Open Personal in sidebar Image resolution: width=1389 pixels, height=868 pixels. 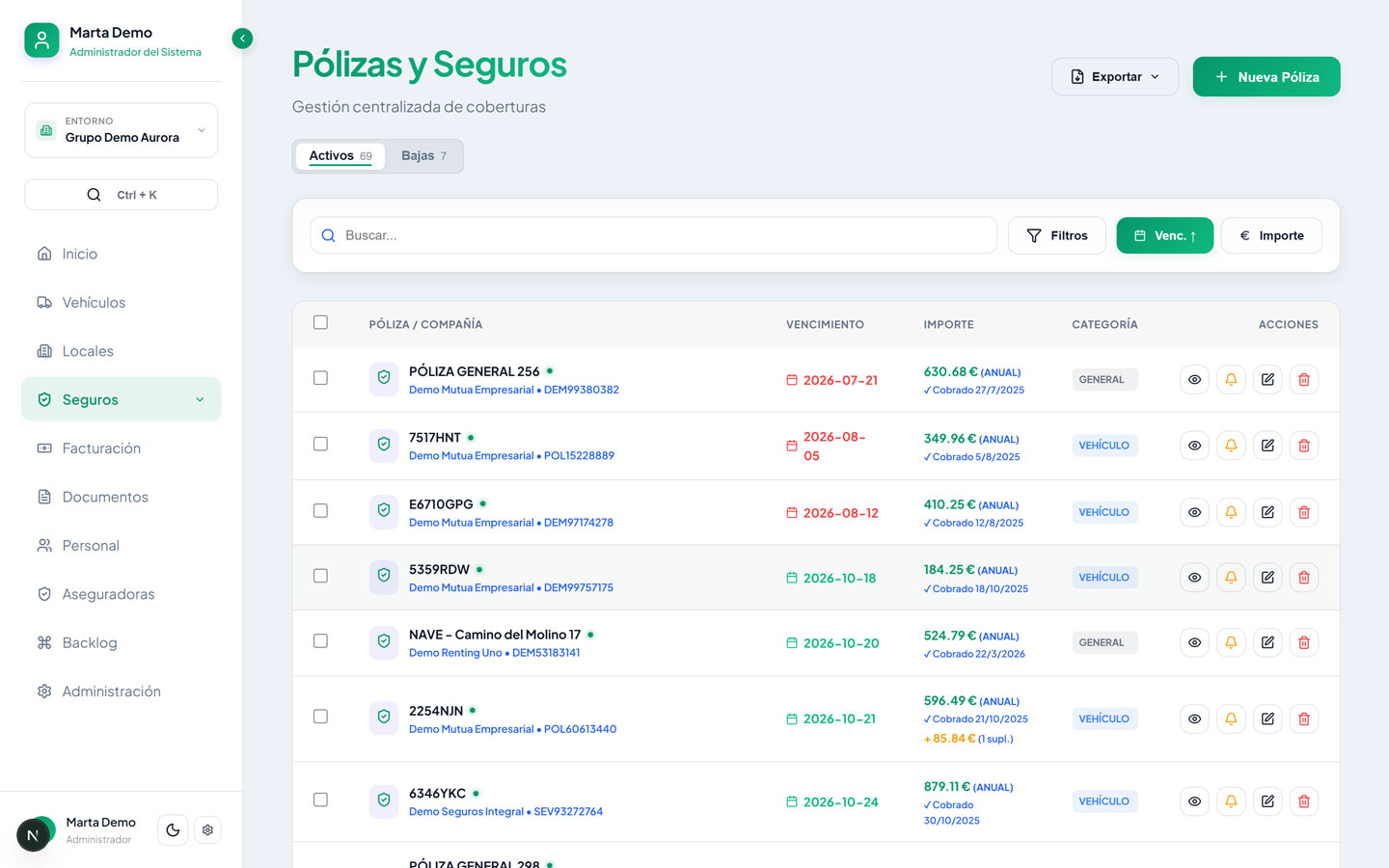pos(122,546)
